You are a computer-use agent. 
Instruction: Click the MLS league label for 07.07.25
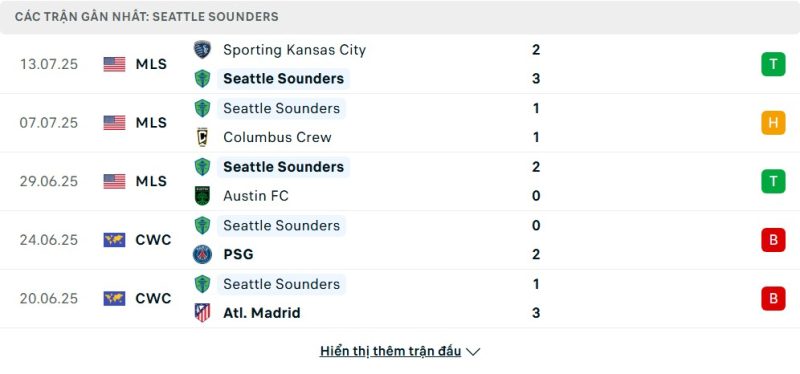coord(152,123)
